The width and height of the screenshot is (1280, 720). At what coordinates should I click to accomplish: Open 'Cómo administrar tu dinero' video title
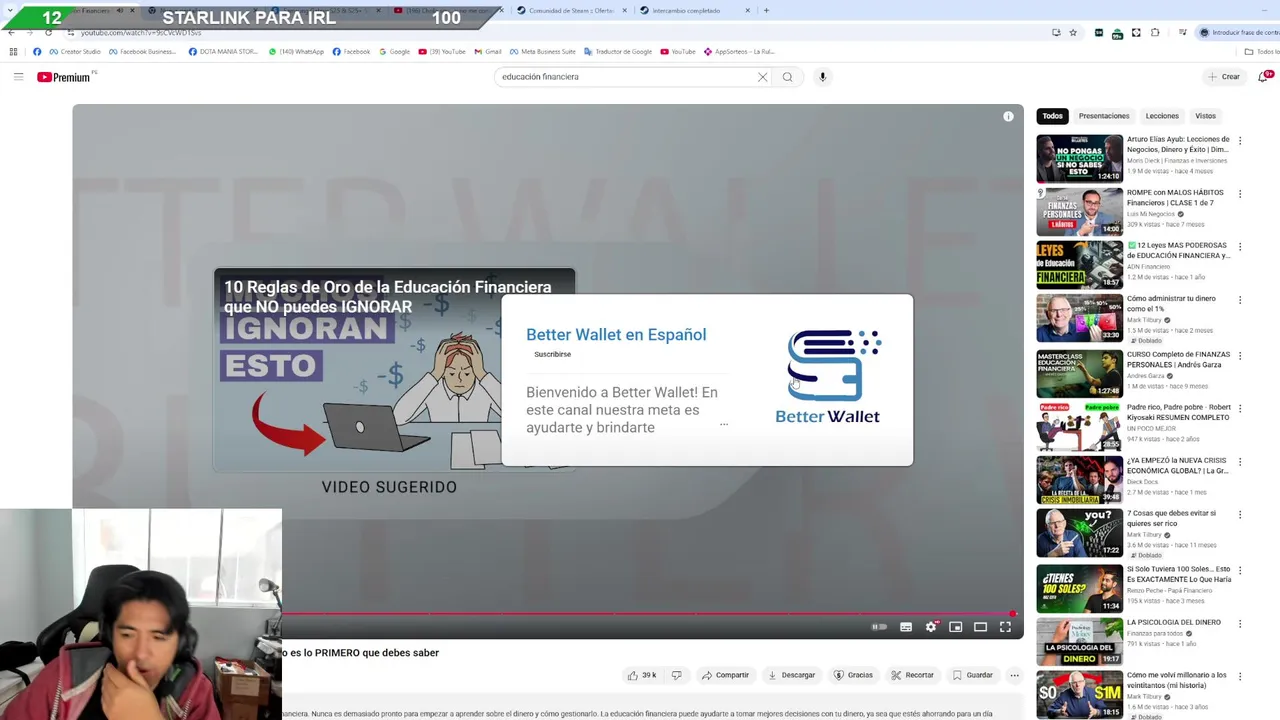1171,303
